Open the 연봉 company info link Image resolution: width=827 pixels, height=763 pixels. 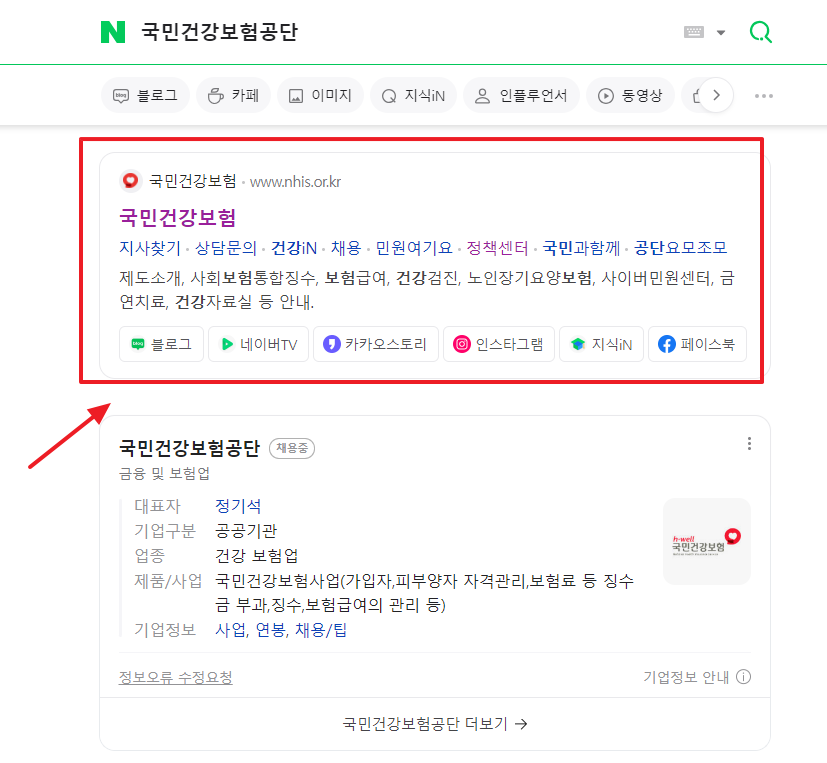tap(271, 630)
